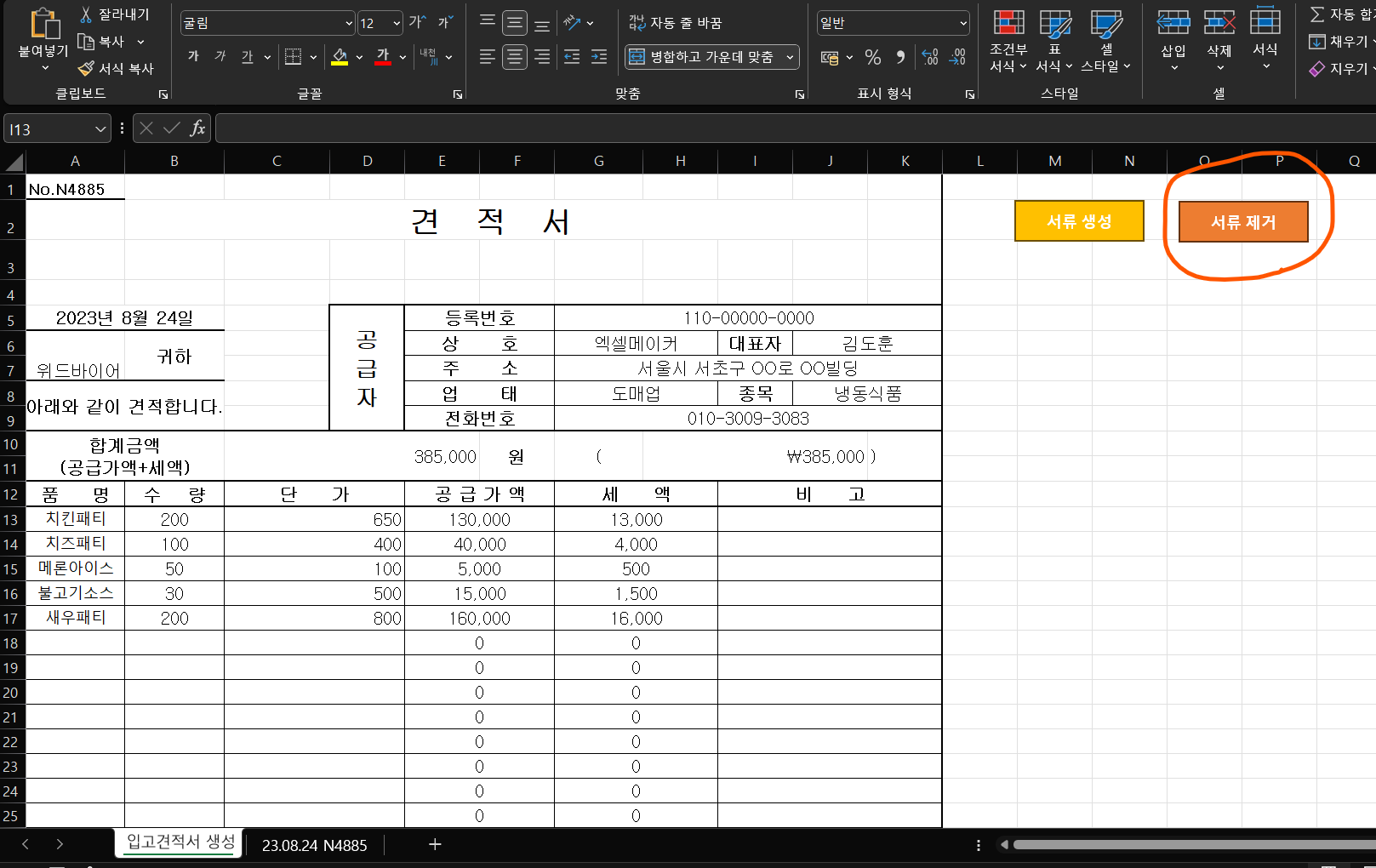Decrease decimal places icon

(x=958, y=57)
